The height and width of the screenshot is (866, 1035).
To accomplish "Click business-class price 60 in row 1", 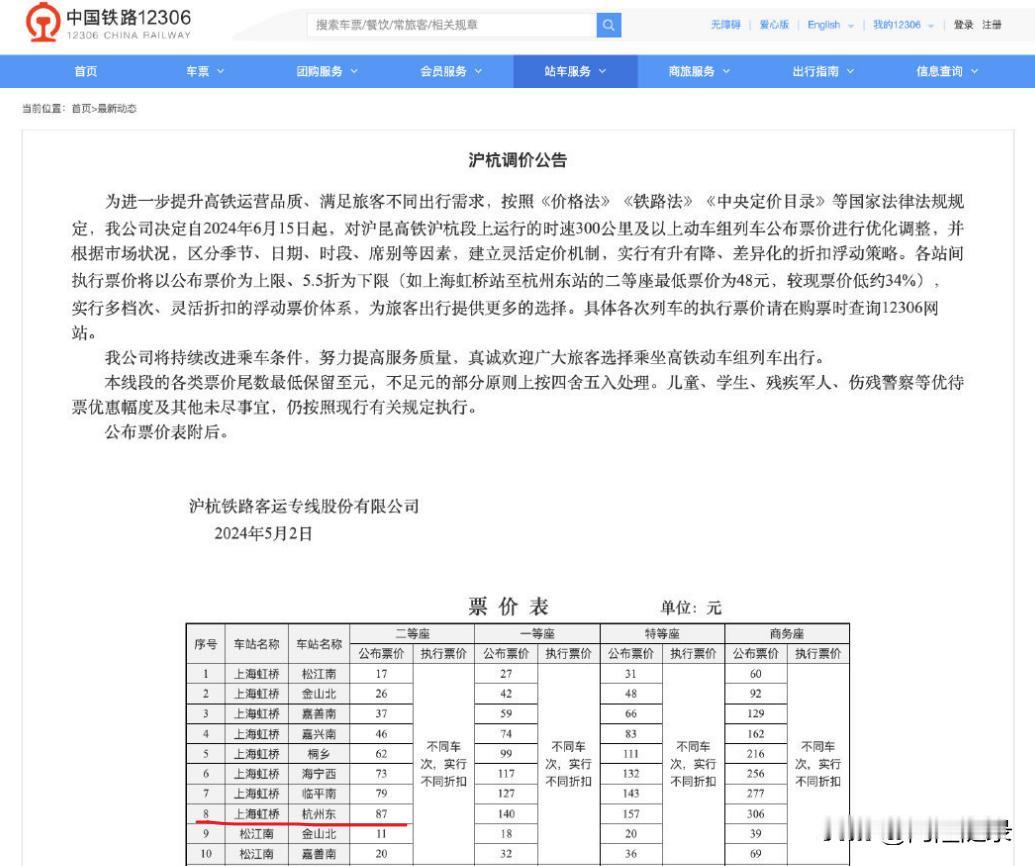I will pos(756,674).
